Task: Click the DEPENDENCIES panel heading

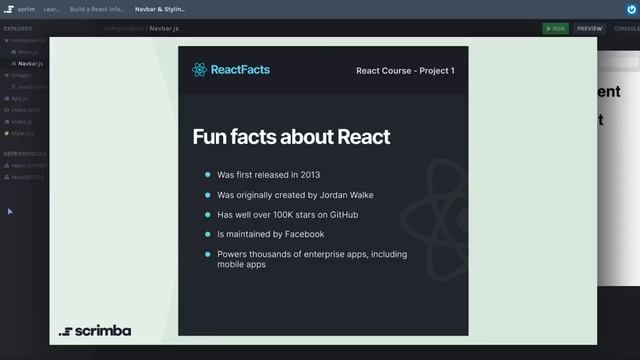Action: pyautogui.click(x=24, y=154)
